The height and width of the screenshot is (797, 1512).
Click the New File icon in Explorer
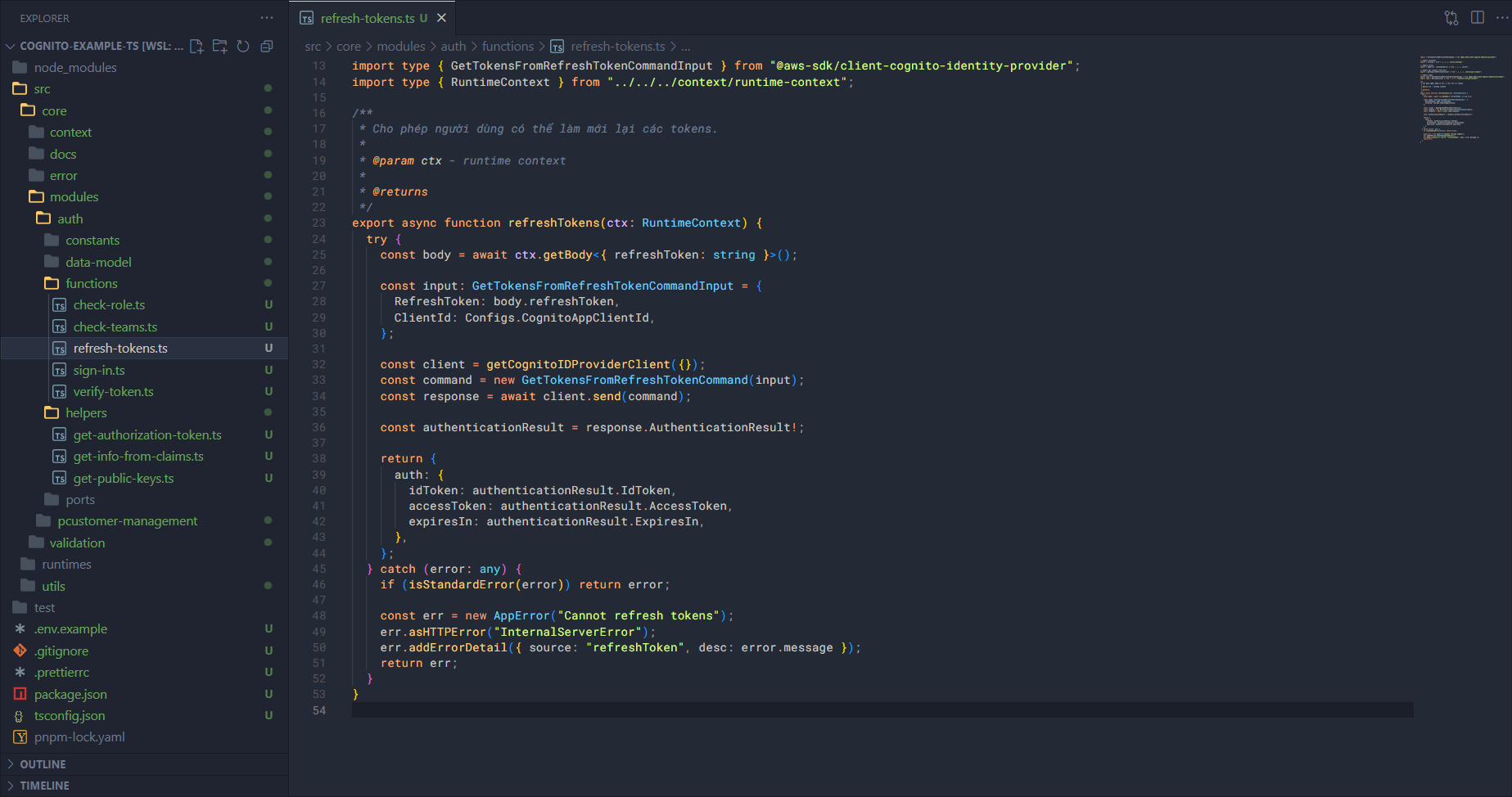pos(196,47)
